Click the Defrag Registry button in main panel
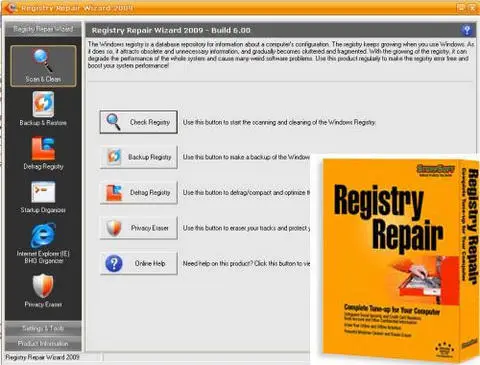Screen dimensions: 480x365 point(139,192)
